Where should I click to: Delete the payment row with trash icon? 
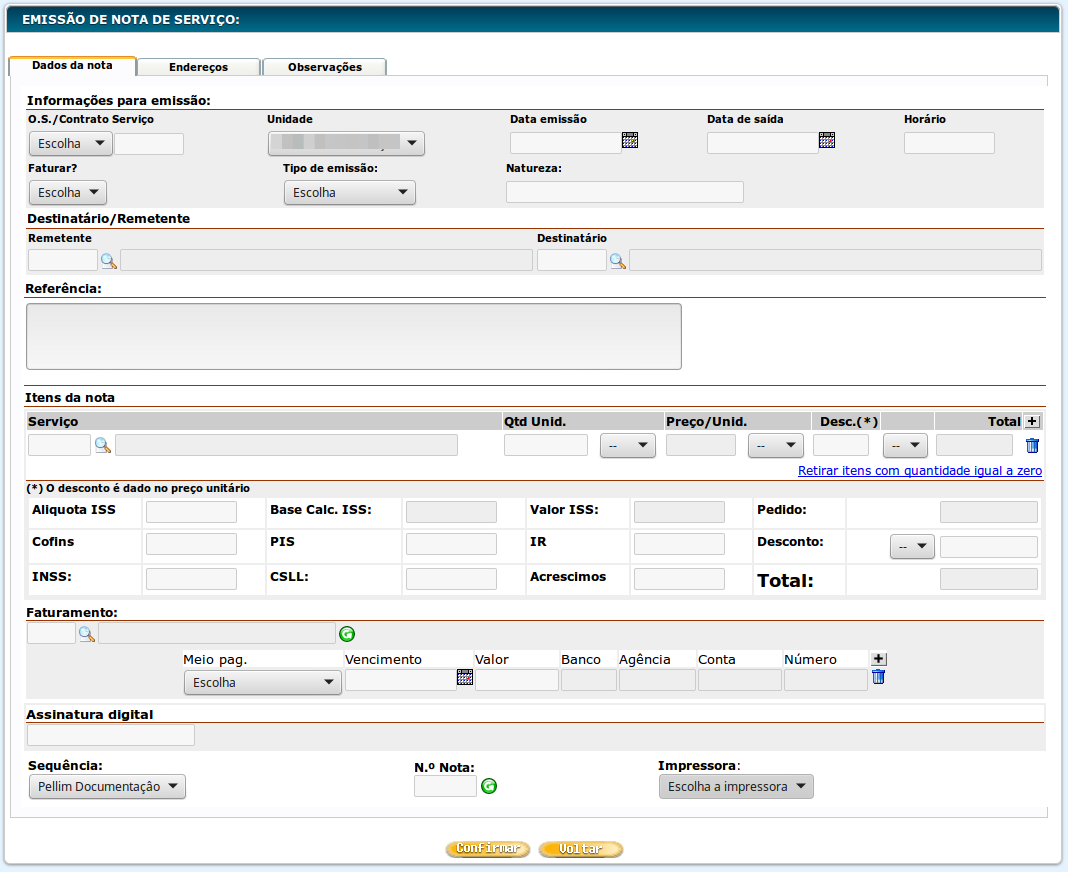[878, 677]
